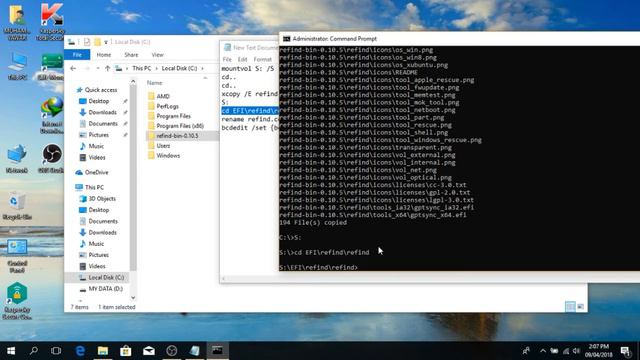Go up one folder level in Explorer
The image size is (640, 360).
[x=107, y=69]
